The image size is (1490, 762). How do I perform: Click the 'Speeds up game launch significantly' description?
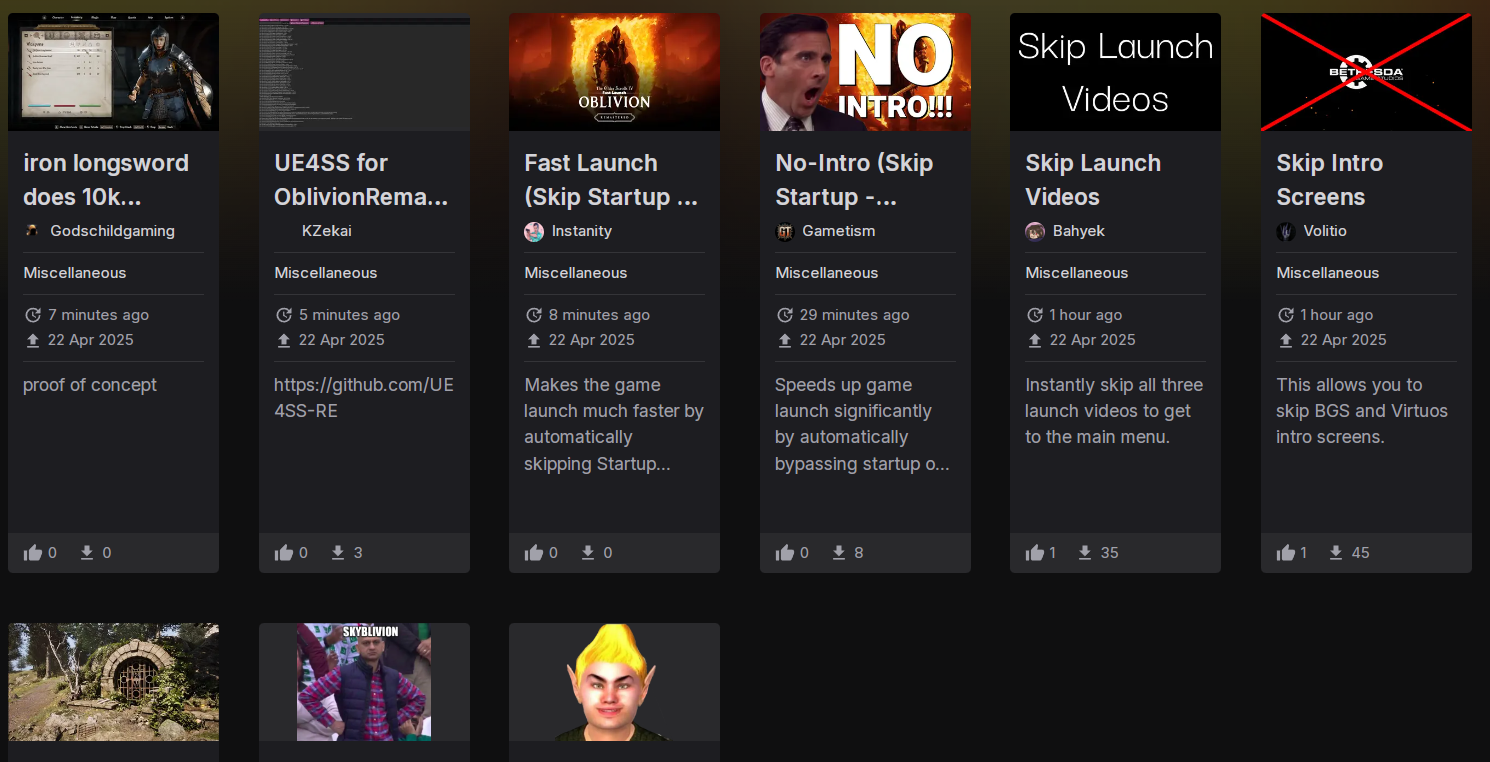862,424
